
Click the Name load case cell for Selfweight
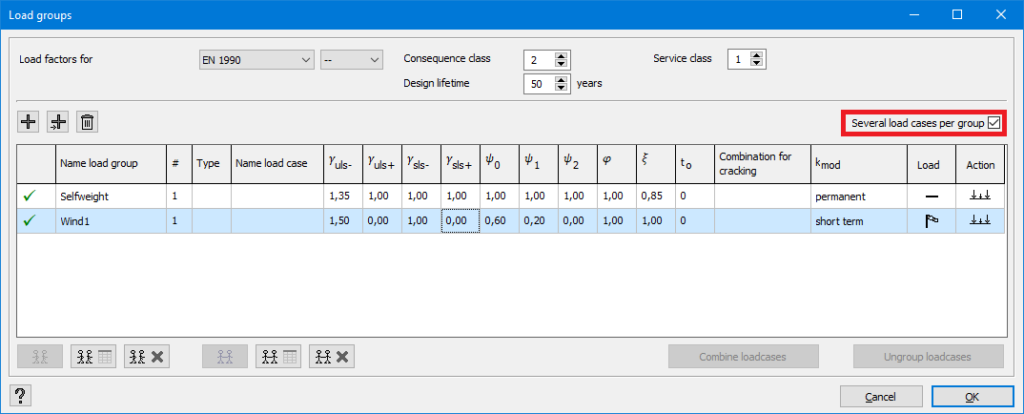tap(278, 196)
